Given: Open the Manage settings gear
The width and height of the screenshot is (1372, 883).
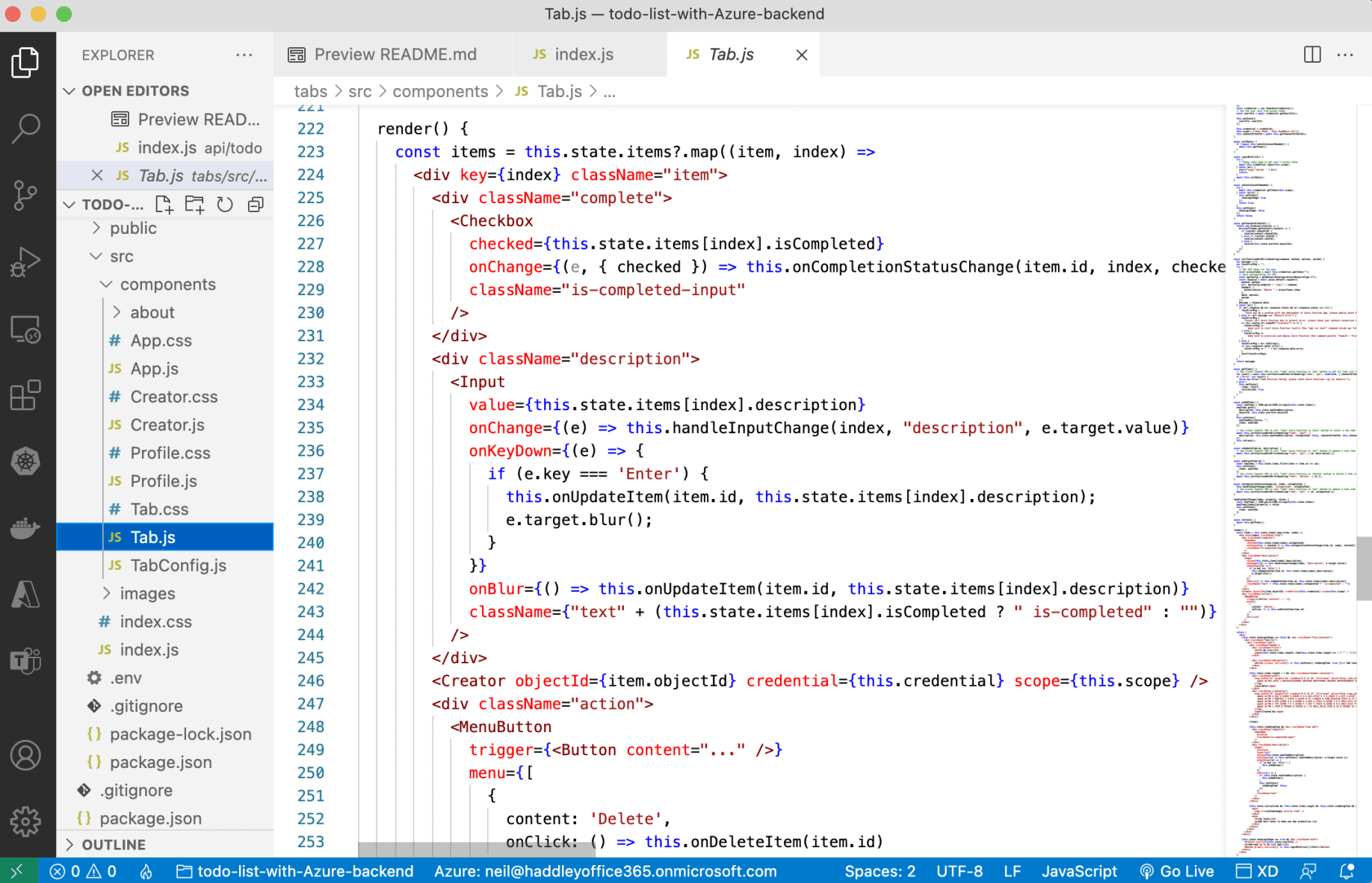Looking at the screenshot, I should tap(26, 821).
